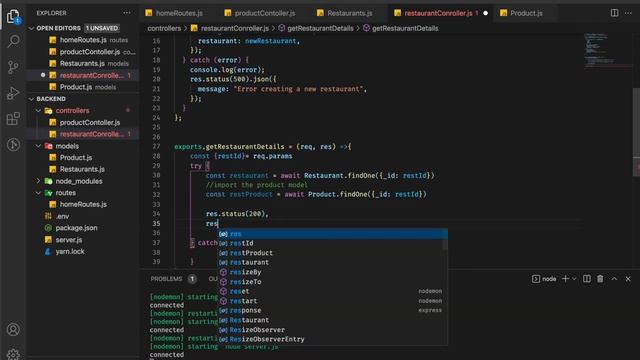Choose lowercase restaurant from autocomplete suggestions
The image size is (640, 360).
click(330, 262)
